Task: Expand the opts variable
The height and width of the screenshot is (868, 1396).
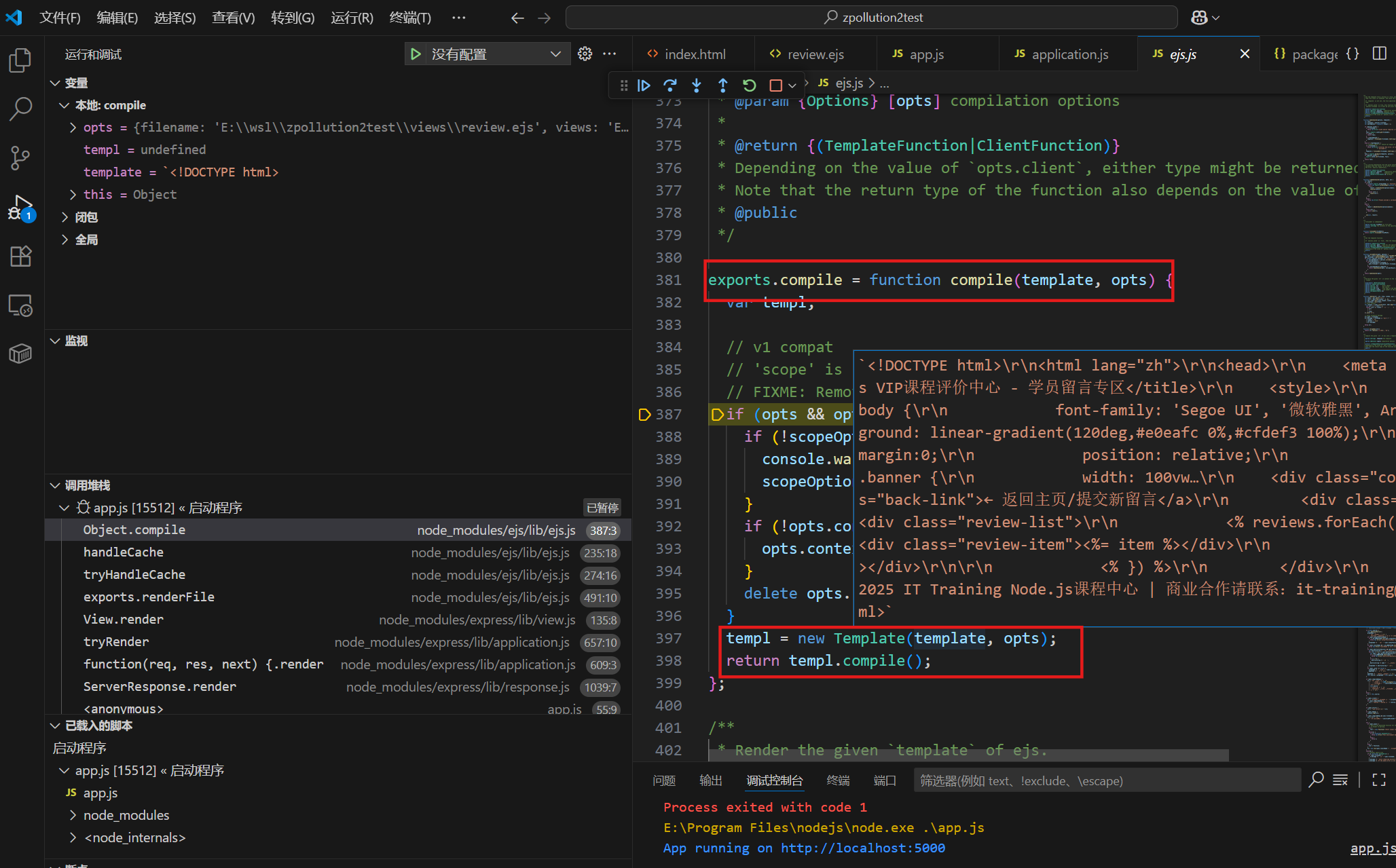Action: 73,128
